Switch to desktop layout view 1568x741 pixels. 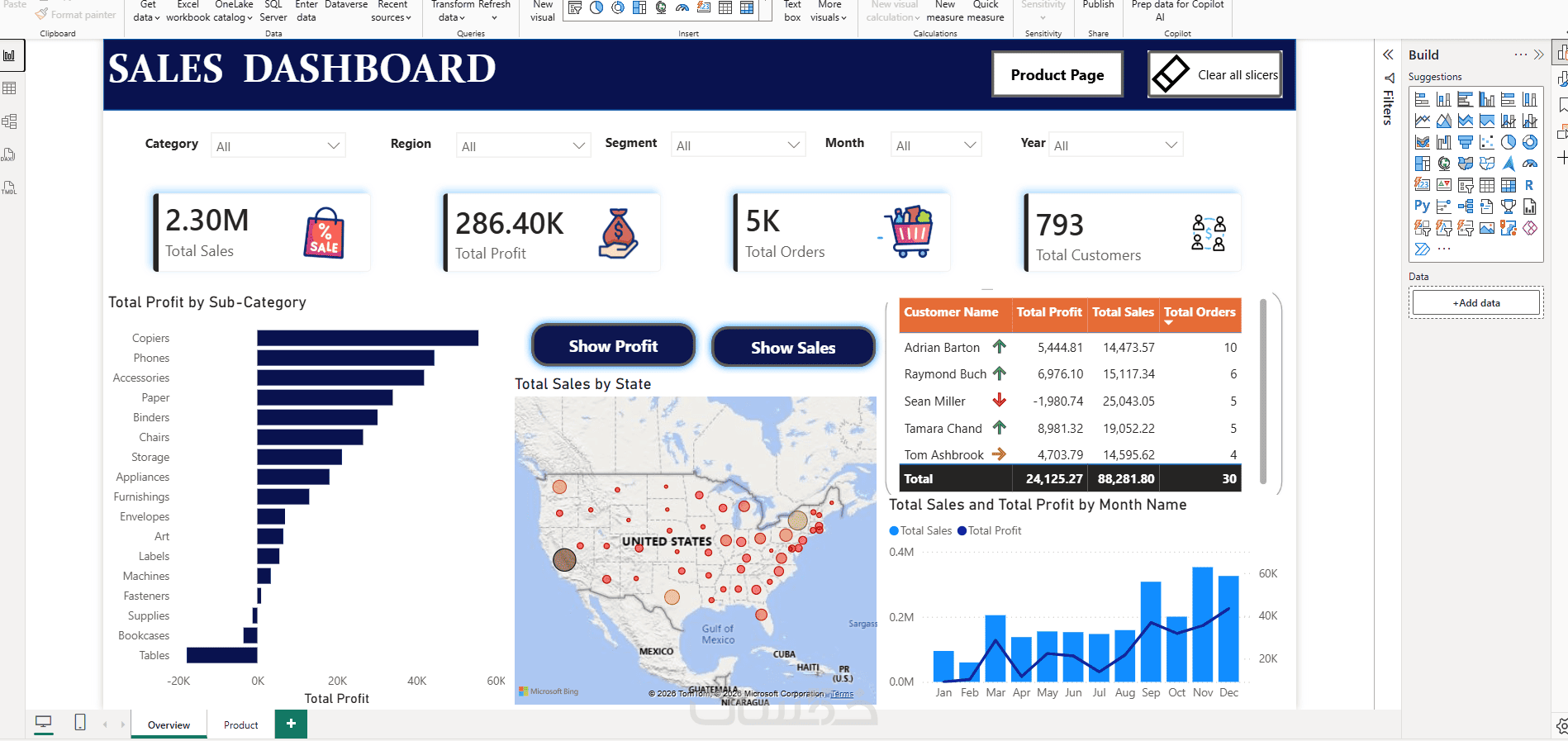43,724
